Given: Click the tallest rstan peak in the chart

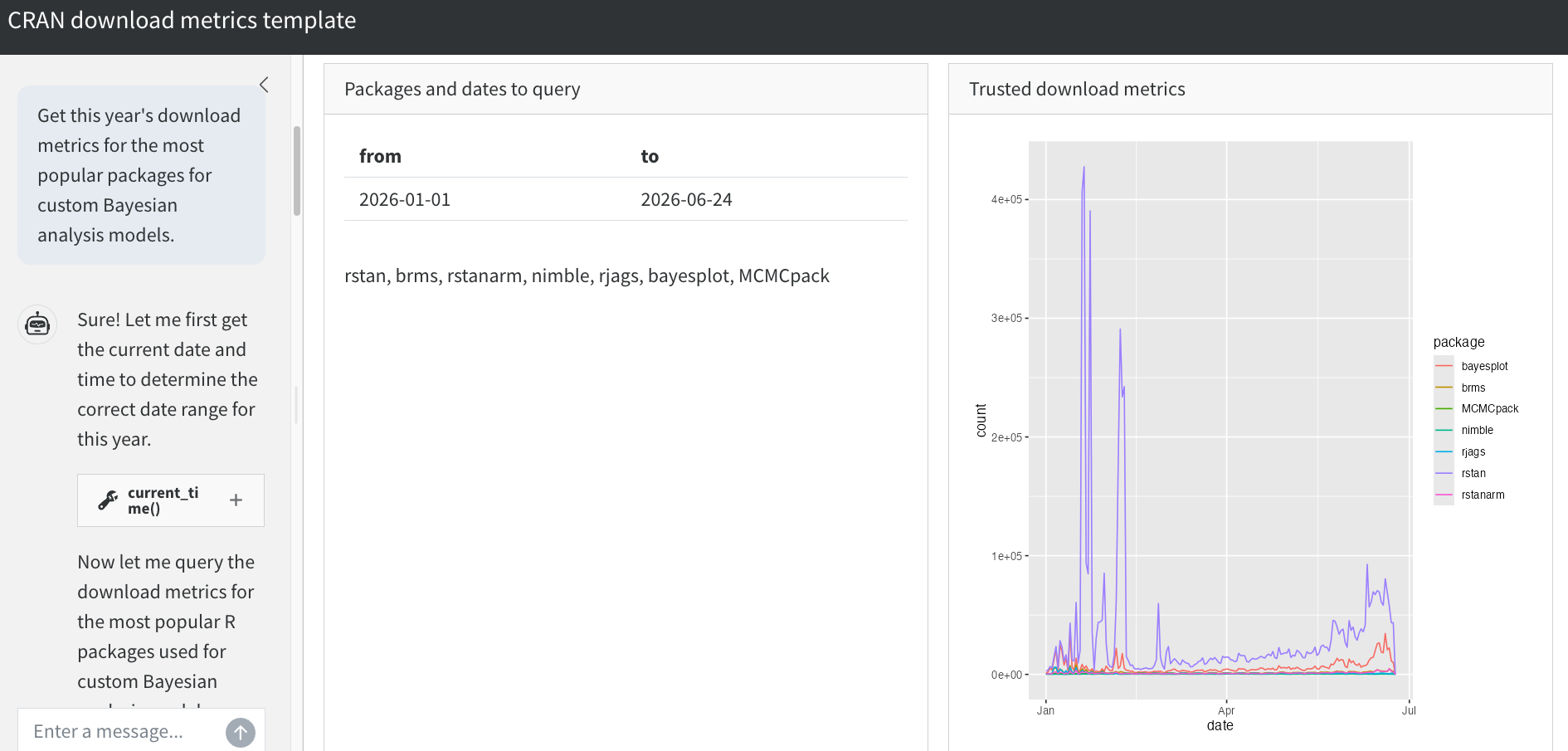Looking at the screenshot, I should 1083,168.
